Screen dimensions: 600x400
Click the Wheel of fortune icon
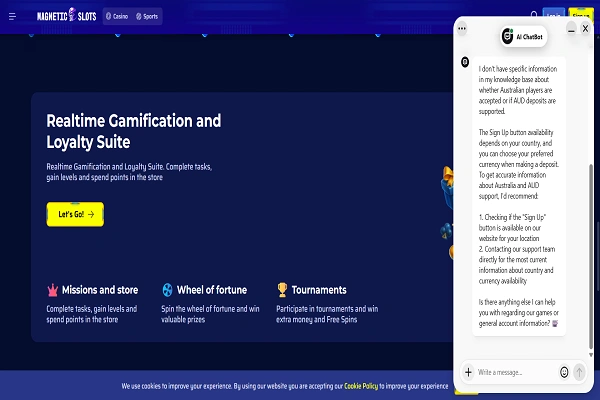click(167, 290)
